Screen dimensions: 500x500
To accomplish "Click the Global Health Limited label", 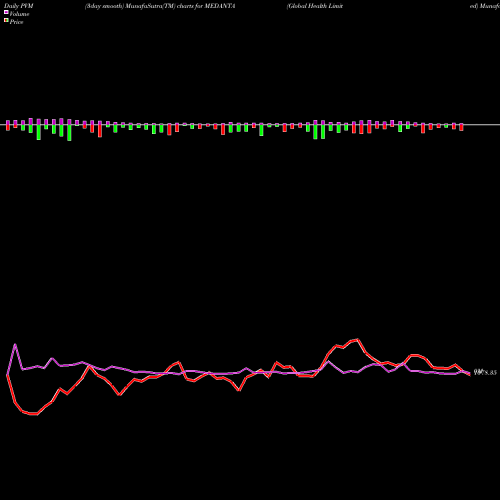I will point(315,6).
